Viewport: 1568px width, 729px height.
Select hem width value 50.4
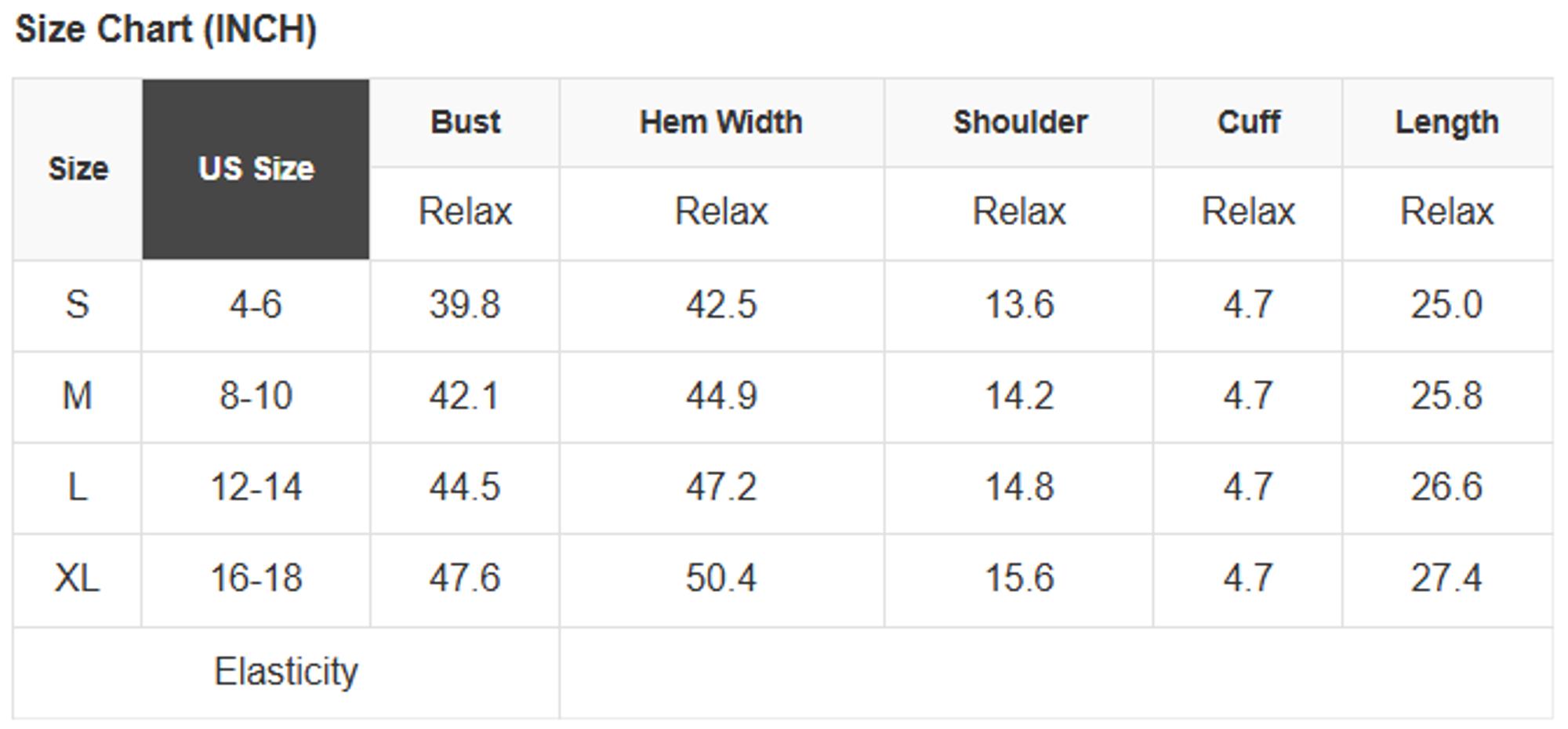pyautogui.click(x=721, y=578)
